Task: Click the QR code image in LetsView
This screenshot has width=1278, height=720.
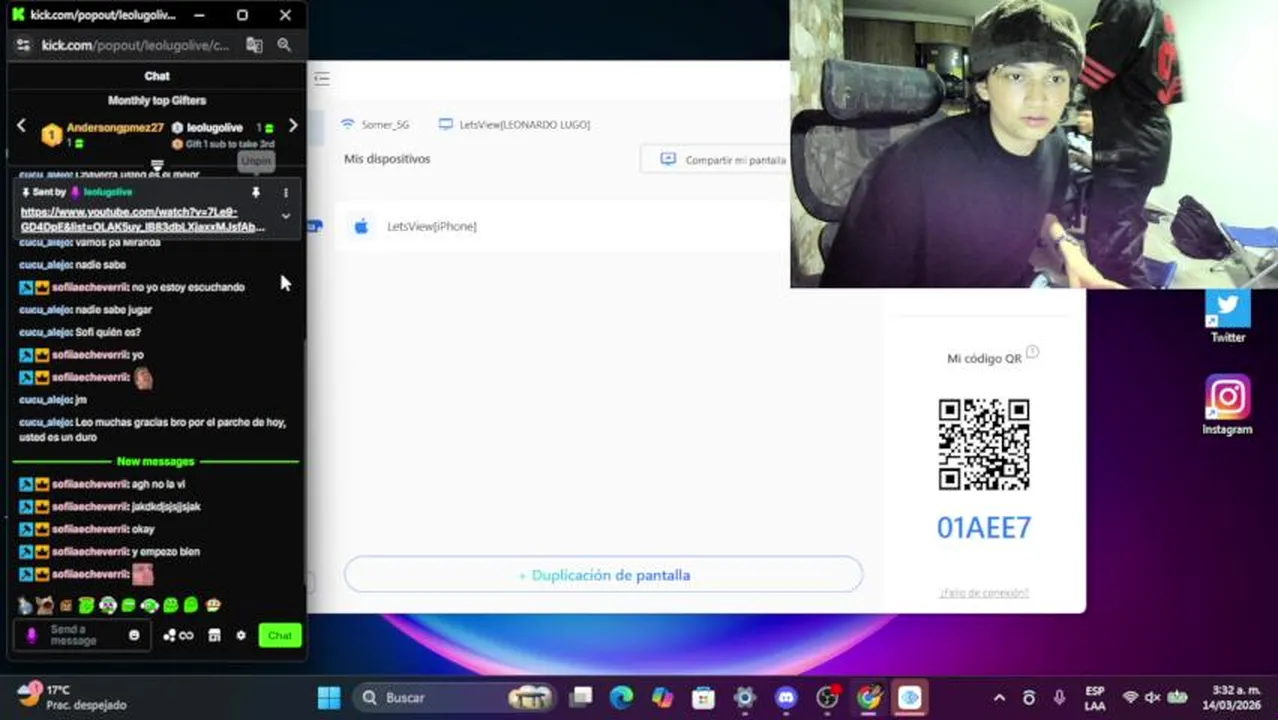Action: (984, 445)
